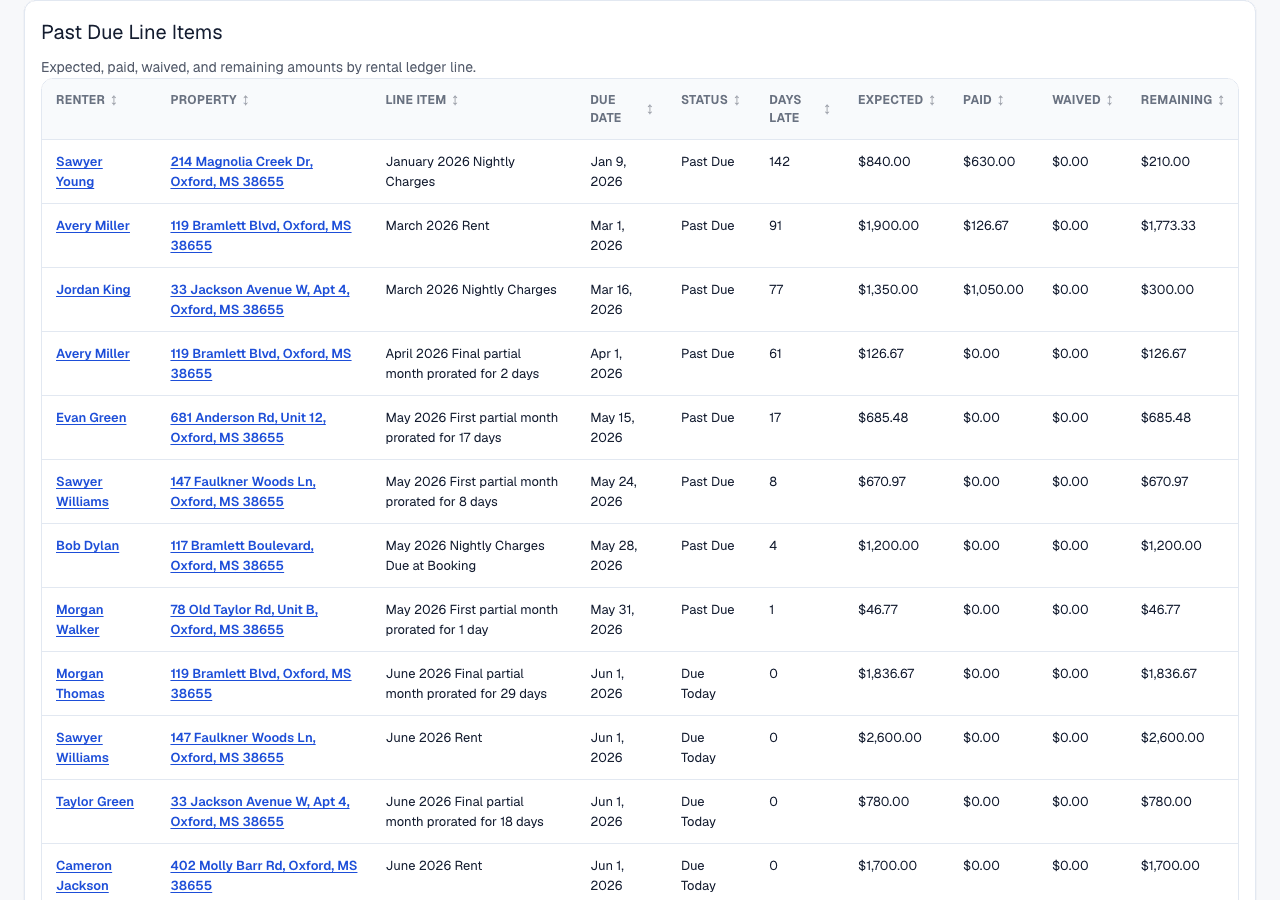This screenshot has height=900, width=1280.
Task: Sort by Remaining amount arrows icon
Action: [x=1221, y=100]
